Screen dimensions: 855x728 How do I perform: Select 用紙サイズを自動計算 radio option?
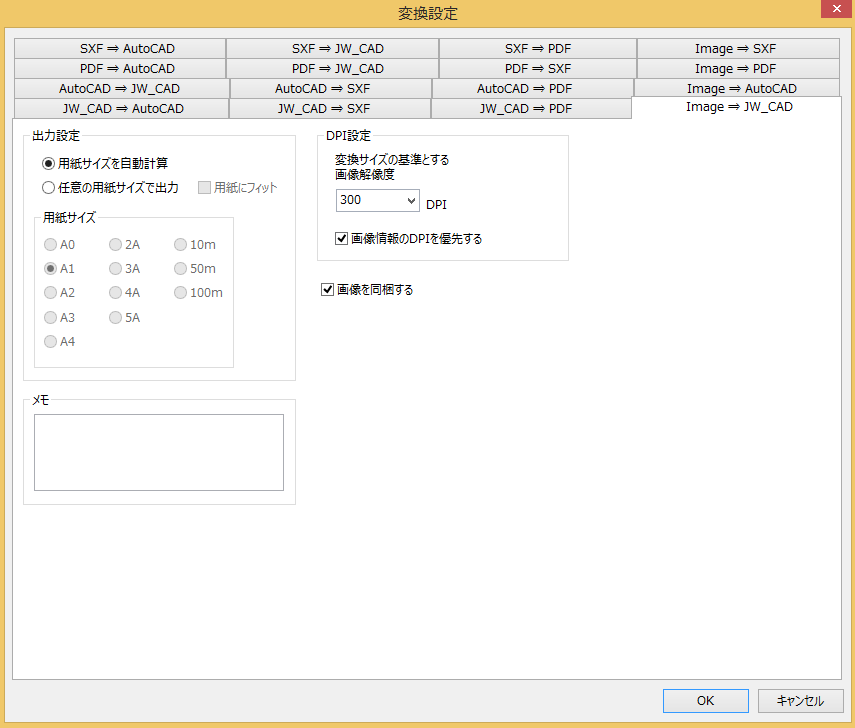tap(105, 163)
